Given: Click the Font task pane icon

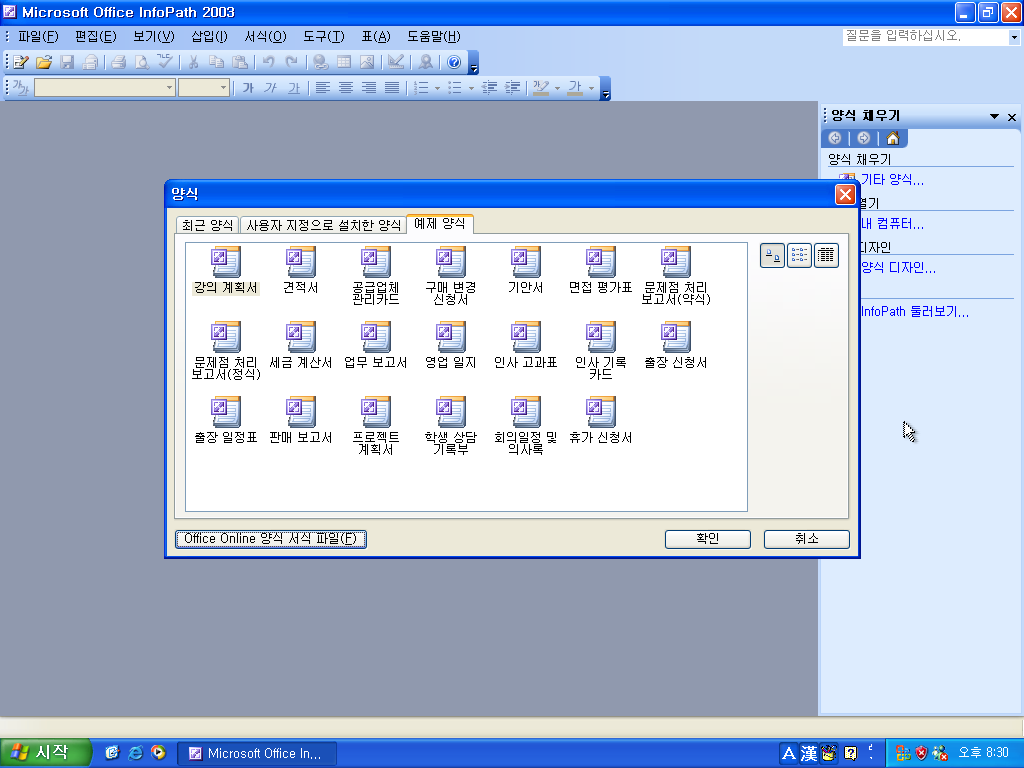Looking at the screenshot, I should [x=21, y=88].
